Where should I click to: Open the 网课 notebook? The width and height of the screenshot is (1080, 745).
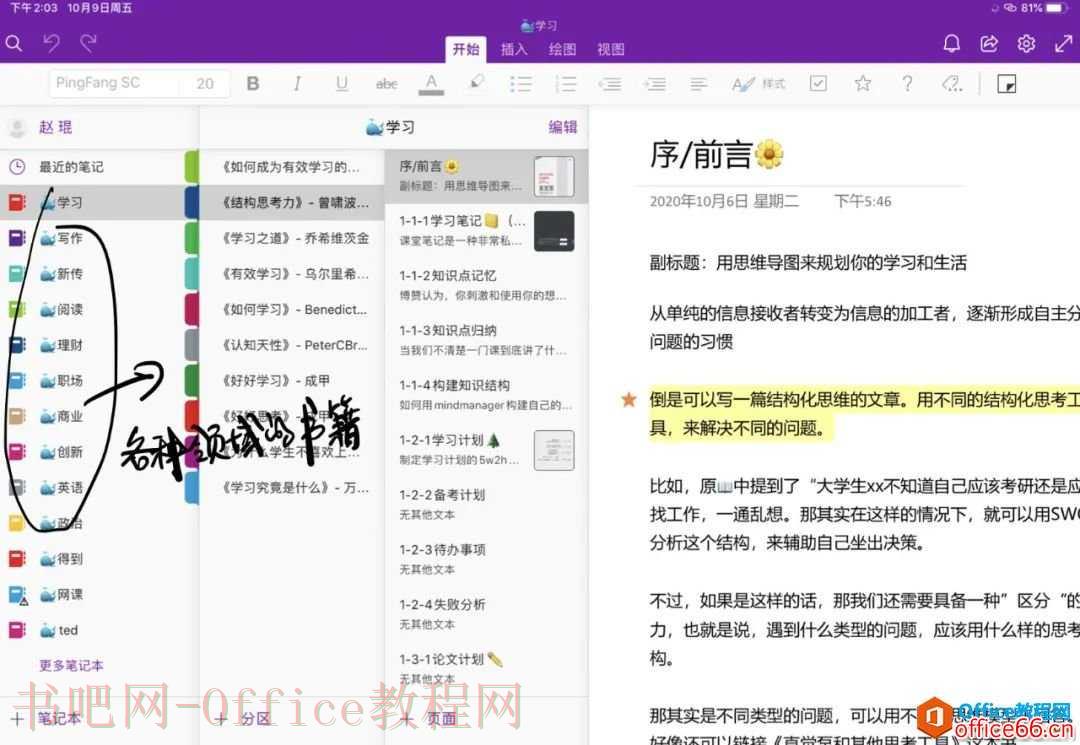(x=92, y=594)
